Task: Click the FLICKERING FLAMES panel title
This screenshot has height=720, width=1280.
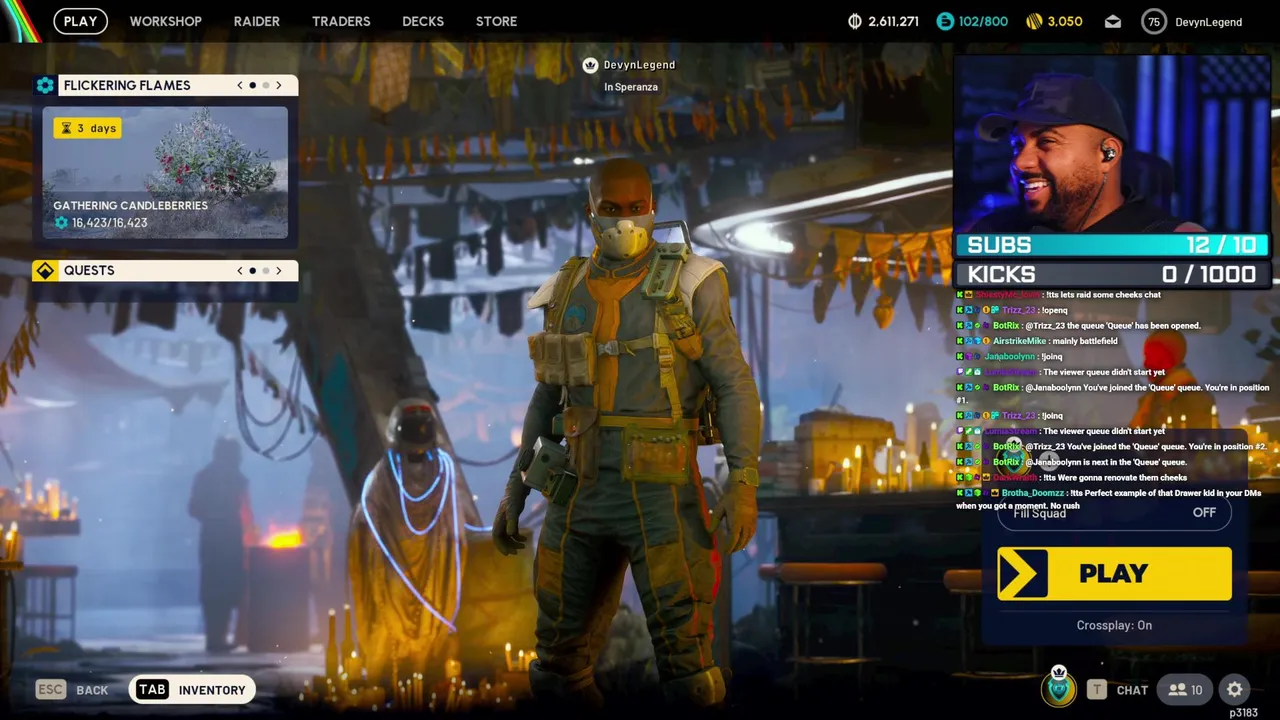Action: tap(127, 85)
